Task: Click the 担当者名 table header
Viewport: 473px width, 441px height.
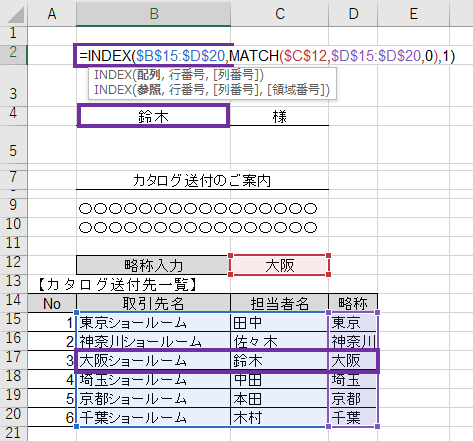Action: (279, 303)
